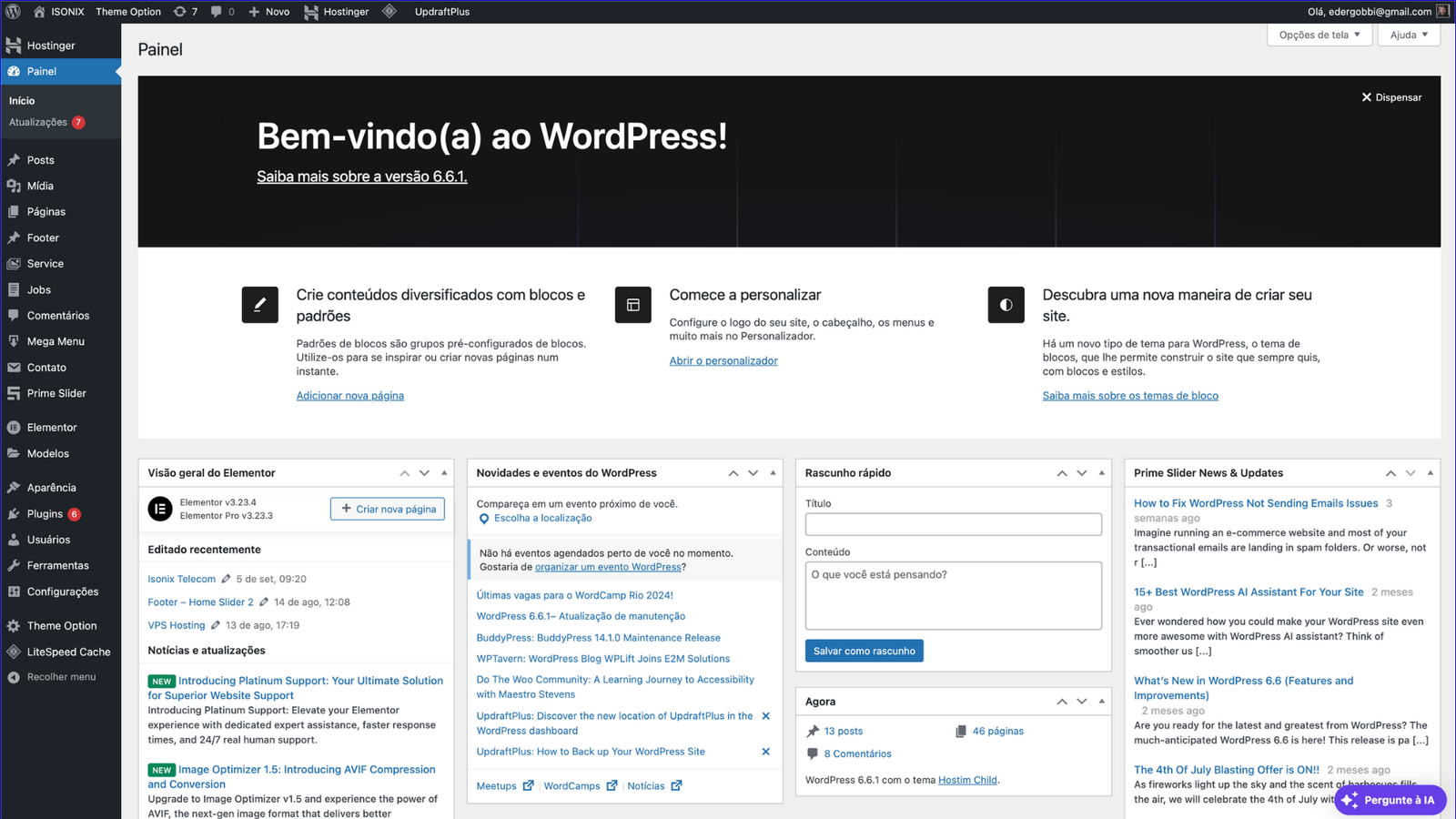Open the Pergunte à IA assistant
The image size is (1456, 819).
point(1390,800)
